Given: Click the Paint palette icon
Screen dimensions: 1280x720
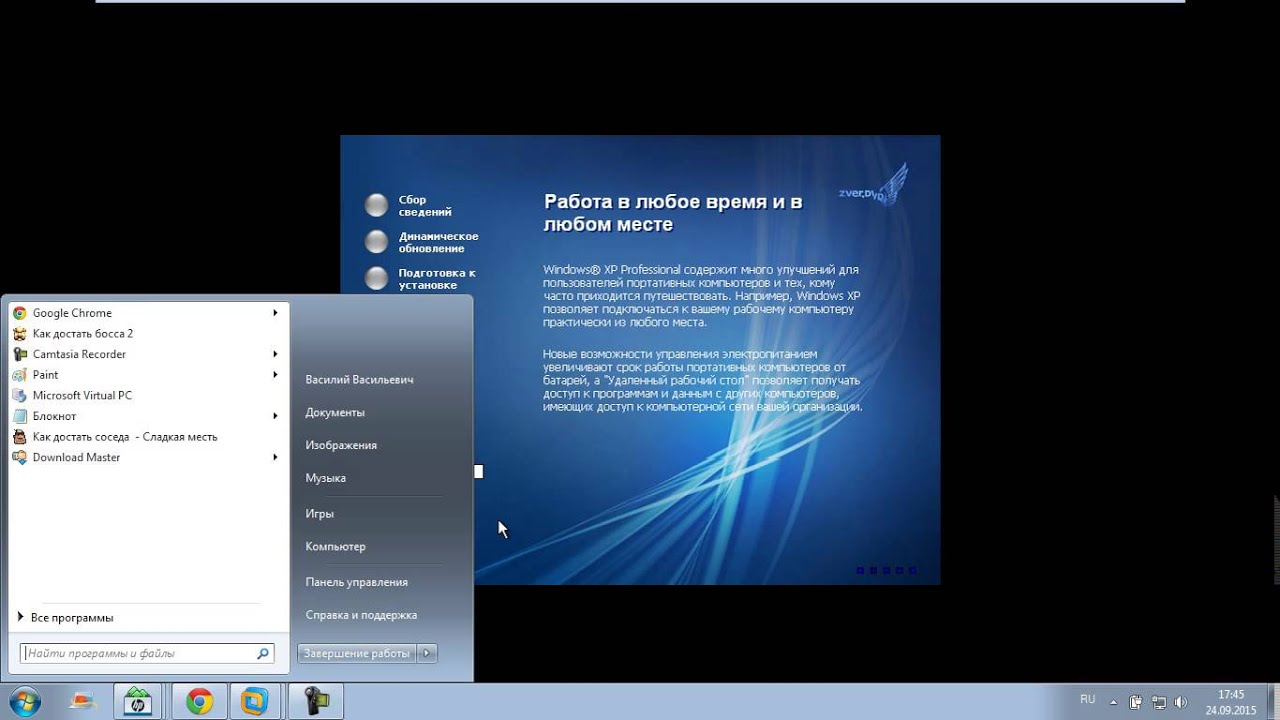Looking at the screenshot, I should click(20, 375).
